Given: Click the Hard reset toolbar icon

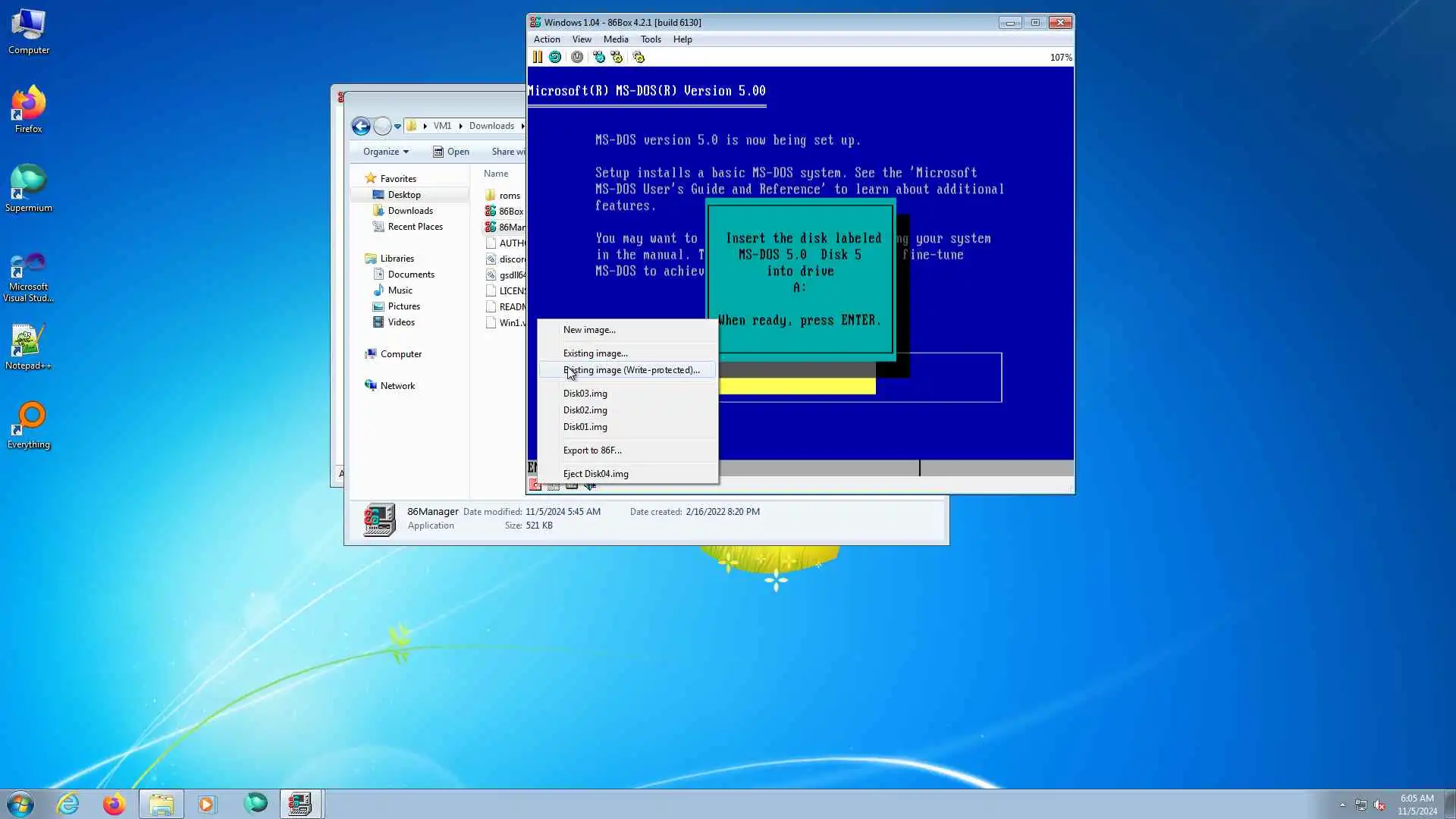Looking at the screenshot, I should click(555, 57).
